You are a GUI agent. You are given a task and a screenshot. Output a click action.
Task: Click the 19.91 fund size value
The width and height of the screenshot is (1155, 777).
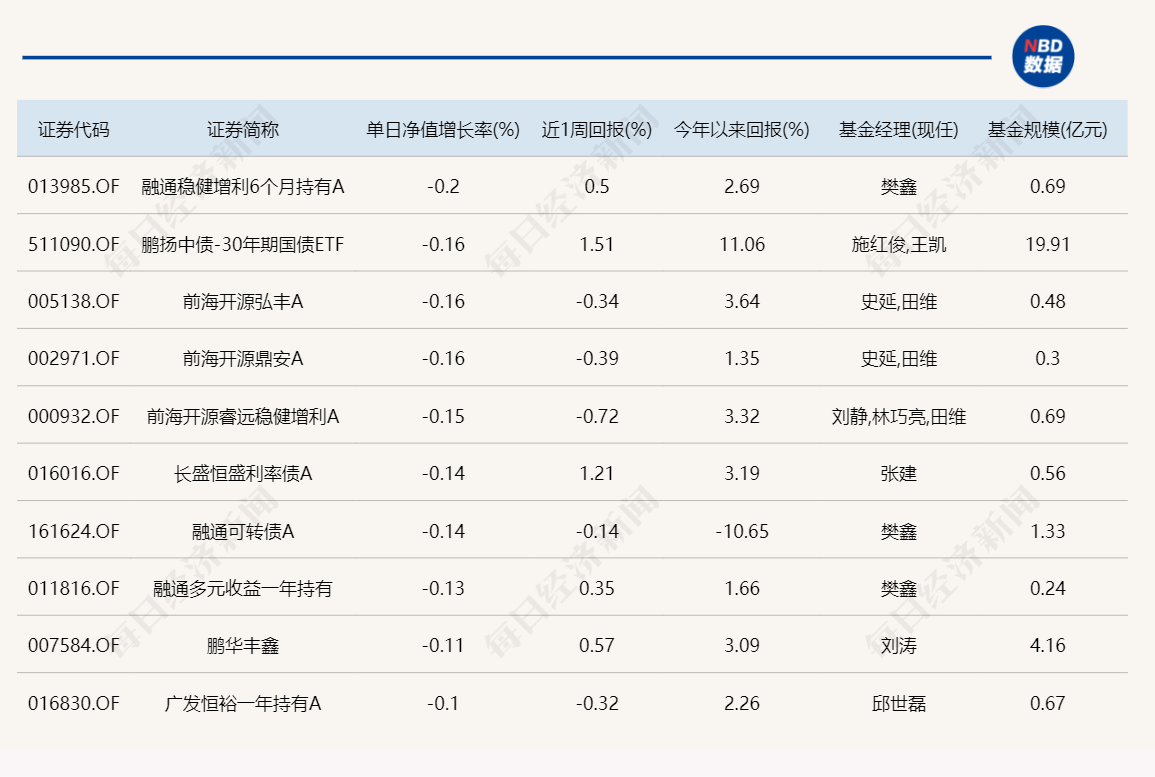coord(1047,244)
